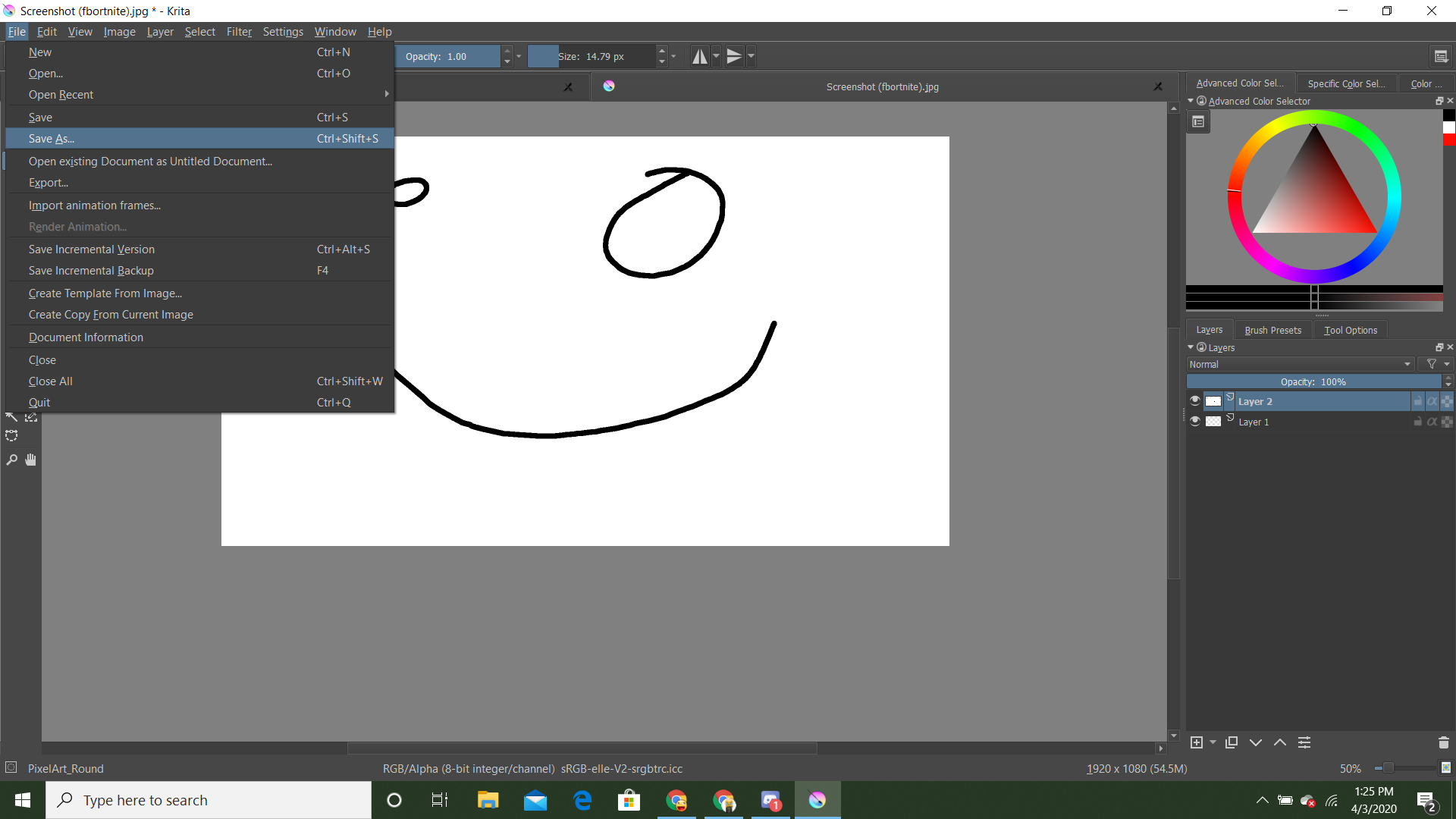The width and height of the screenshot is (1456, 819).
Task: Toggle the alpha lock on Layer 2
Action: [1432, 401]
